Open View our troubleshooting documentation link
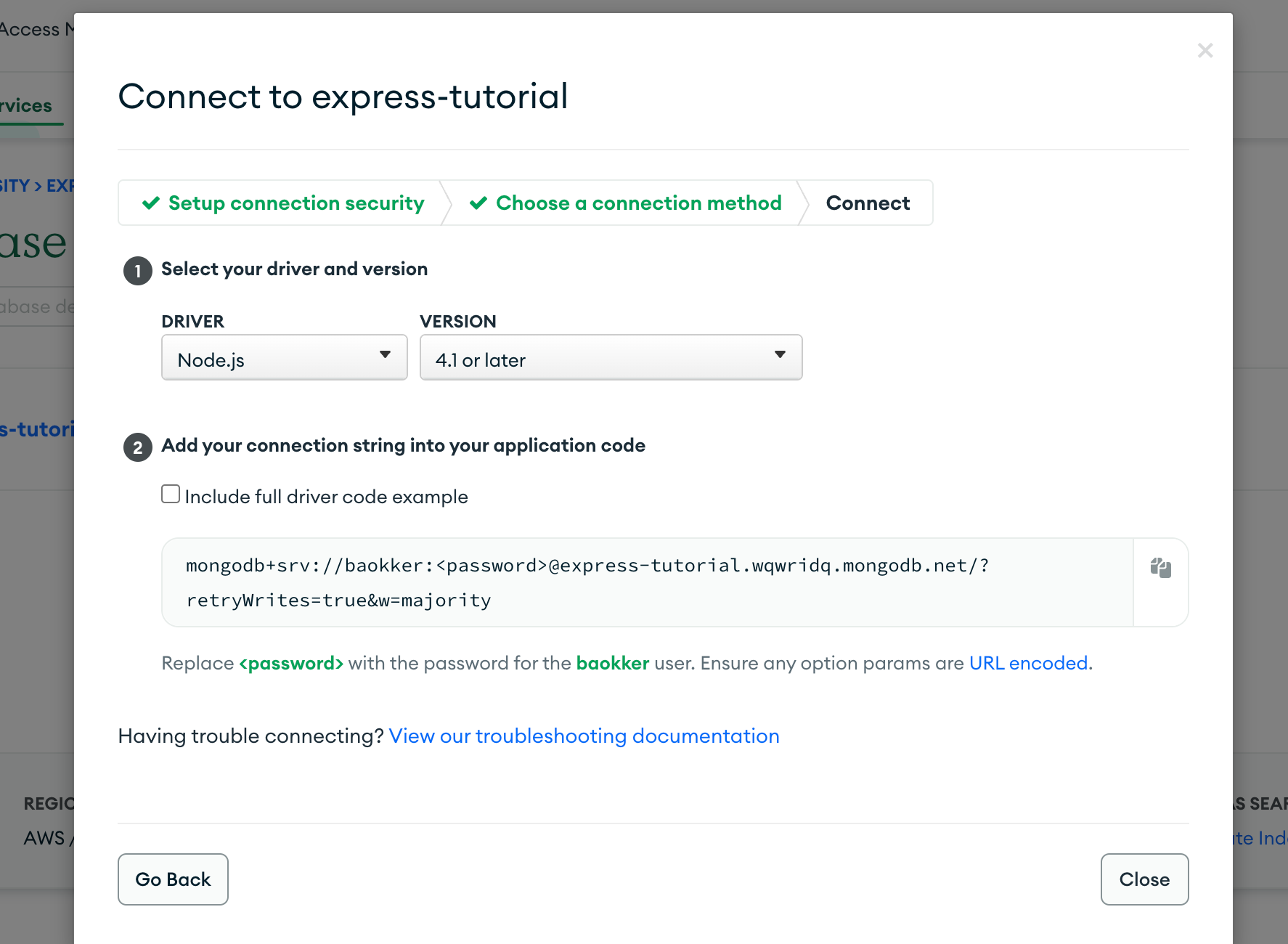The height and width of the screenshot is (944, 1288). pyautogui.click(x=584, y=736)
